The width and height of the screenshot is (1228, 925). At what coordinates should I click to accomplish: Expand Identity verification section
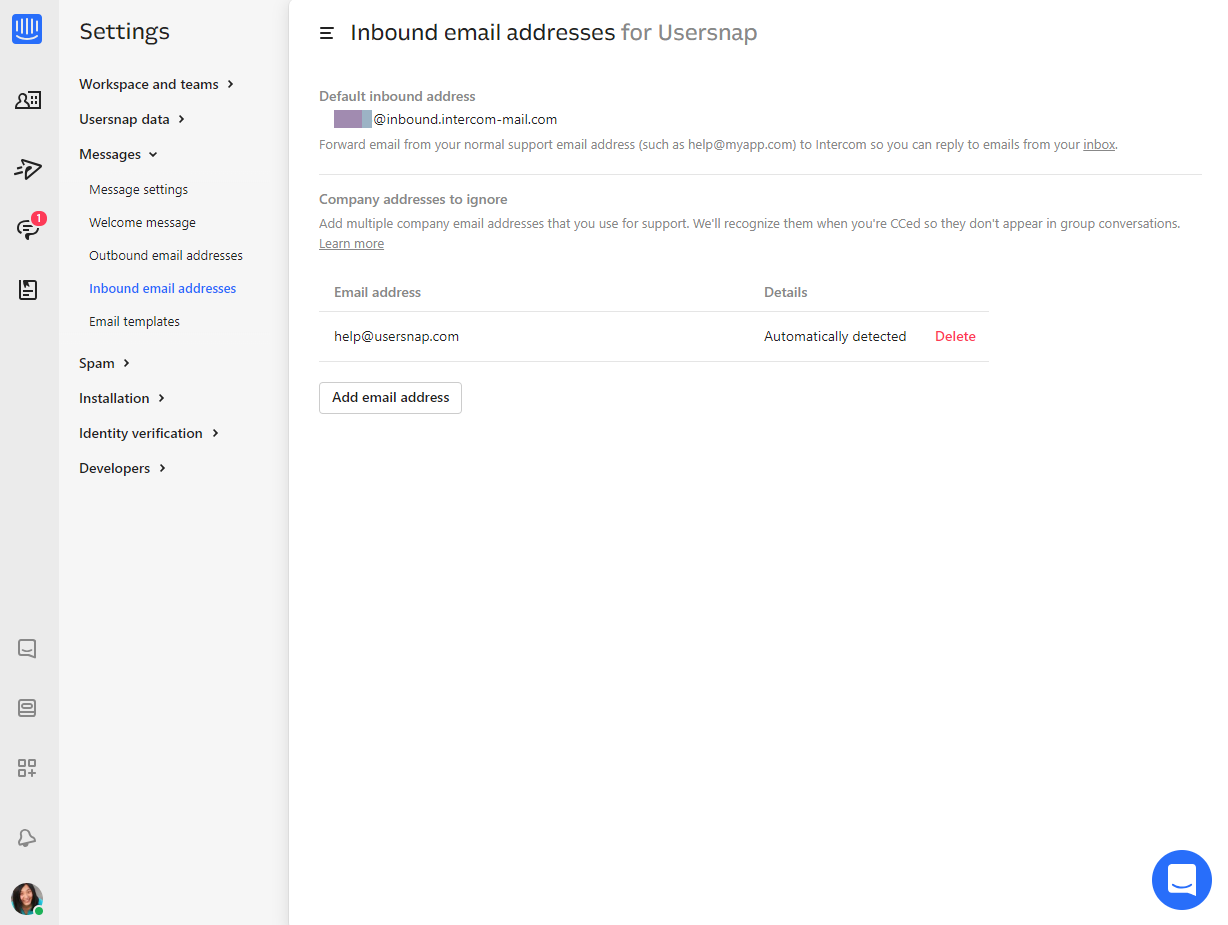pyautogui.click(x=149, y=433)
